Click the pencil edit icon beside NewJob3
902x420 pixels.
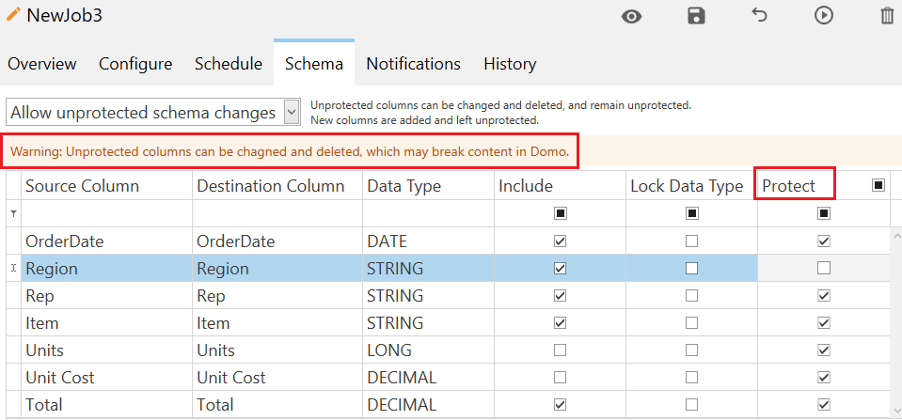13,15
